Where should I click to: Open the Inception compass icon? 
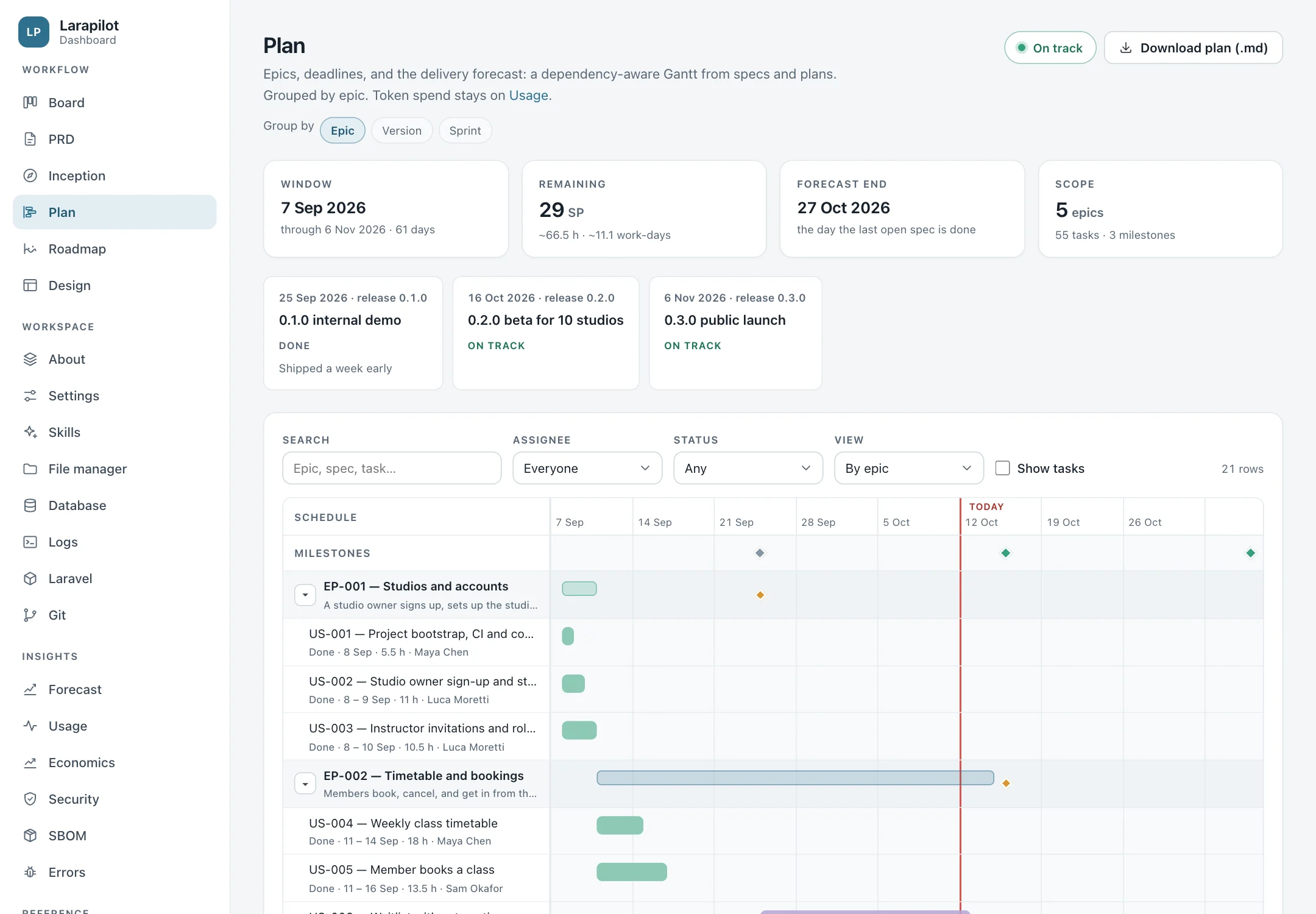click(30, 175)
